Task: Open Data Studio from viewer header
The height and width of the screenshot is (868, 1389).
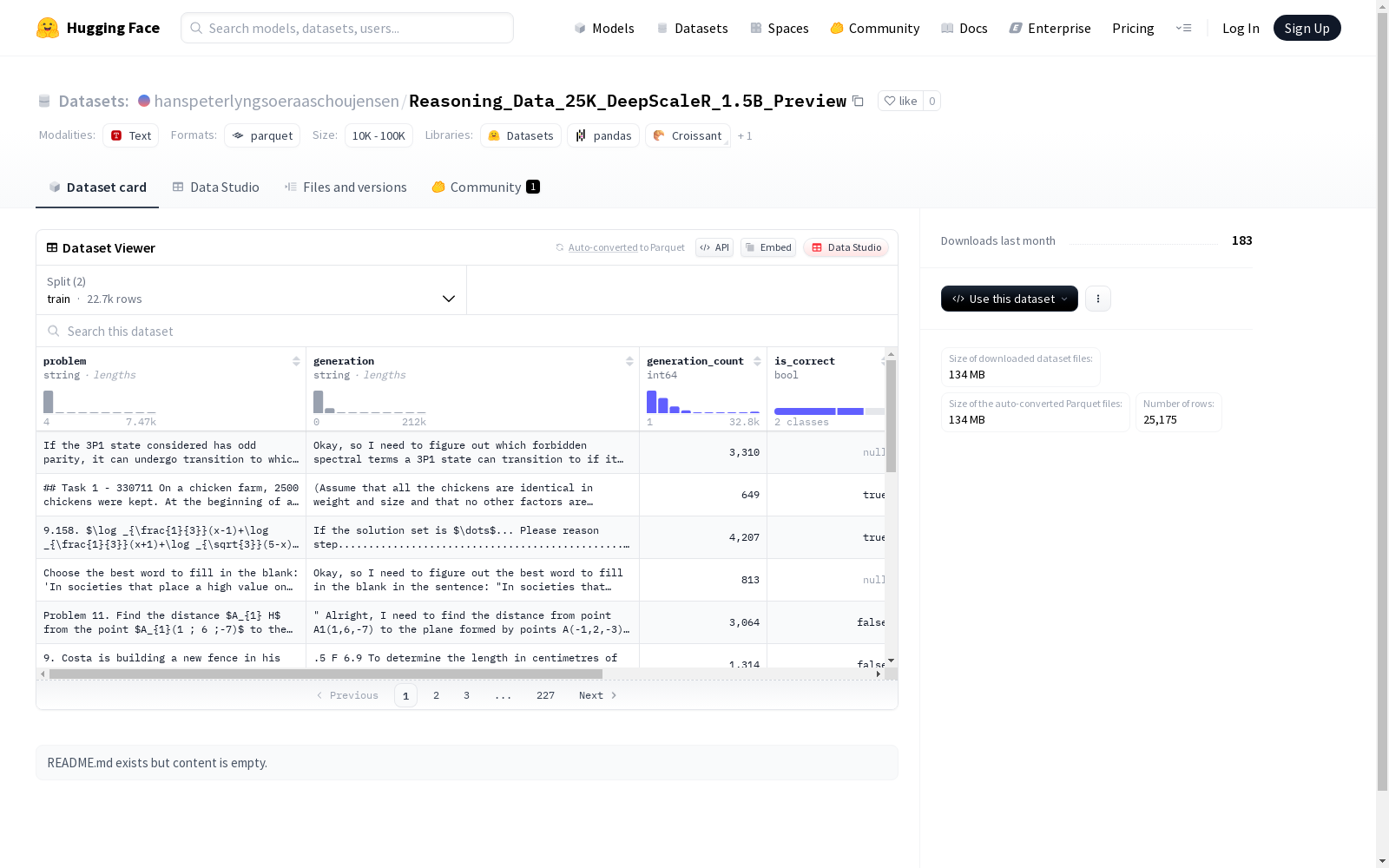Action: (846, 247)
